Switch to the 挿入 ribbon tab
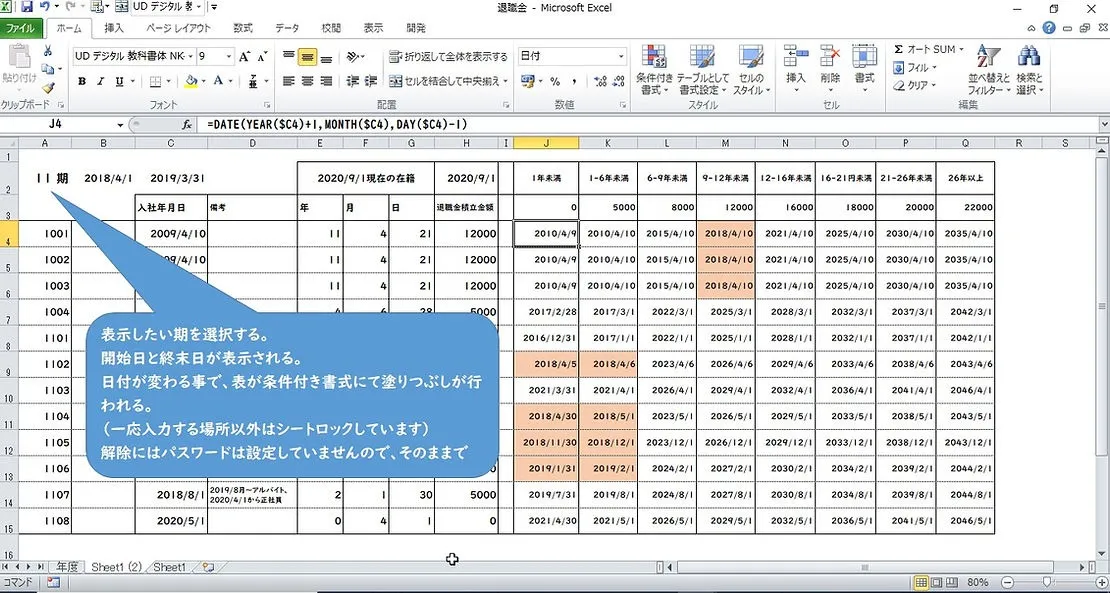Image resolution: width=1110 pixels, height=593 pixels. point(113,28)
